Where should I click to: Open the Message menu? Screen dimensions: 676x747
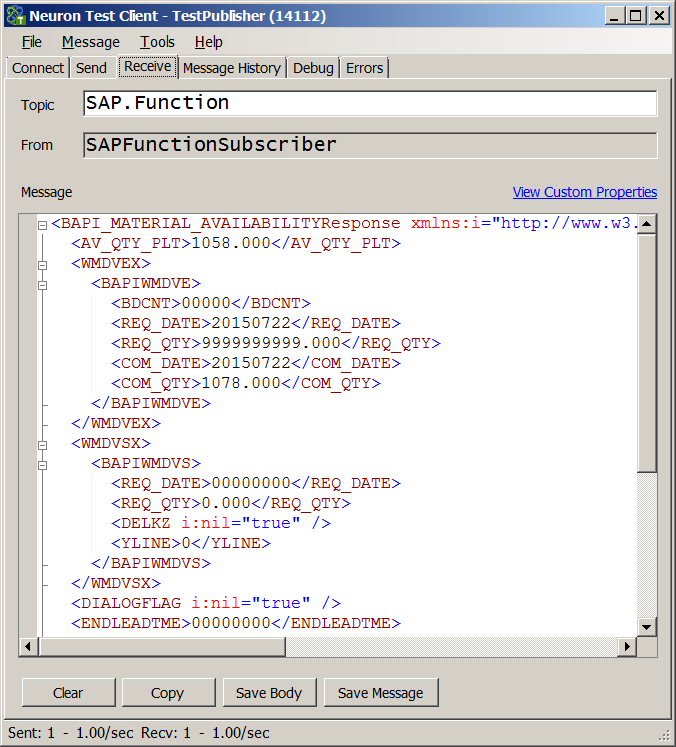click(x=90, y=42)
